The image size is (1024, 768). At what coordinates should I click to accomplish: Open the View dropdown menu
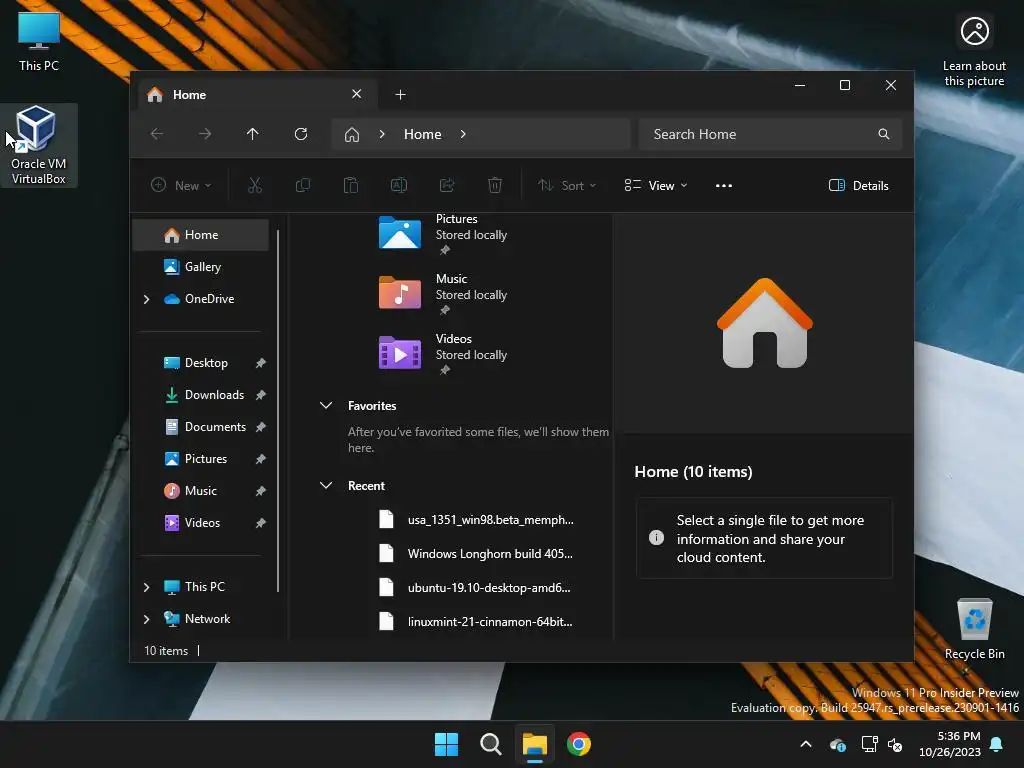pos(656,185)
